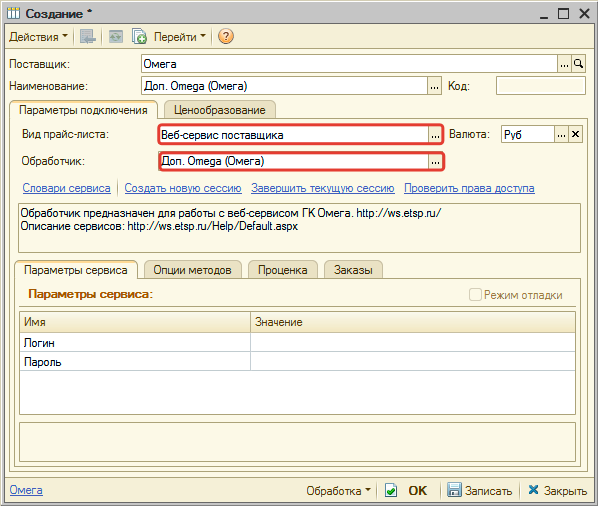The height and width of the screenshot is (506, 598).
Task: Click the refresh toolbar icon
Action: [x=116, y=37]
